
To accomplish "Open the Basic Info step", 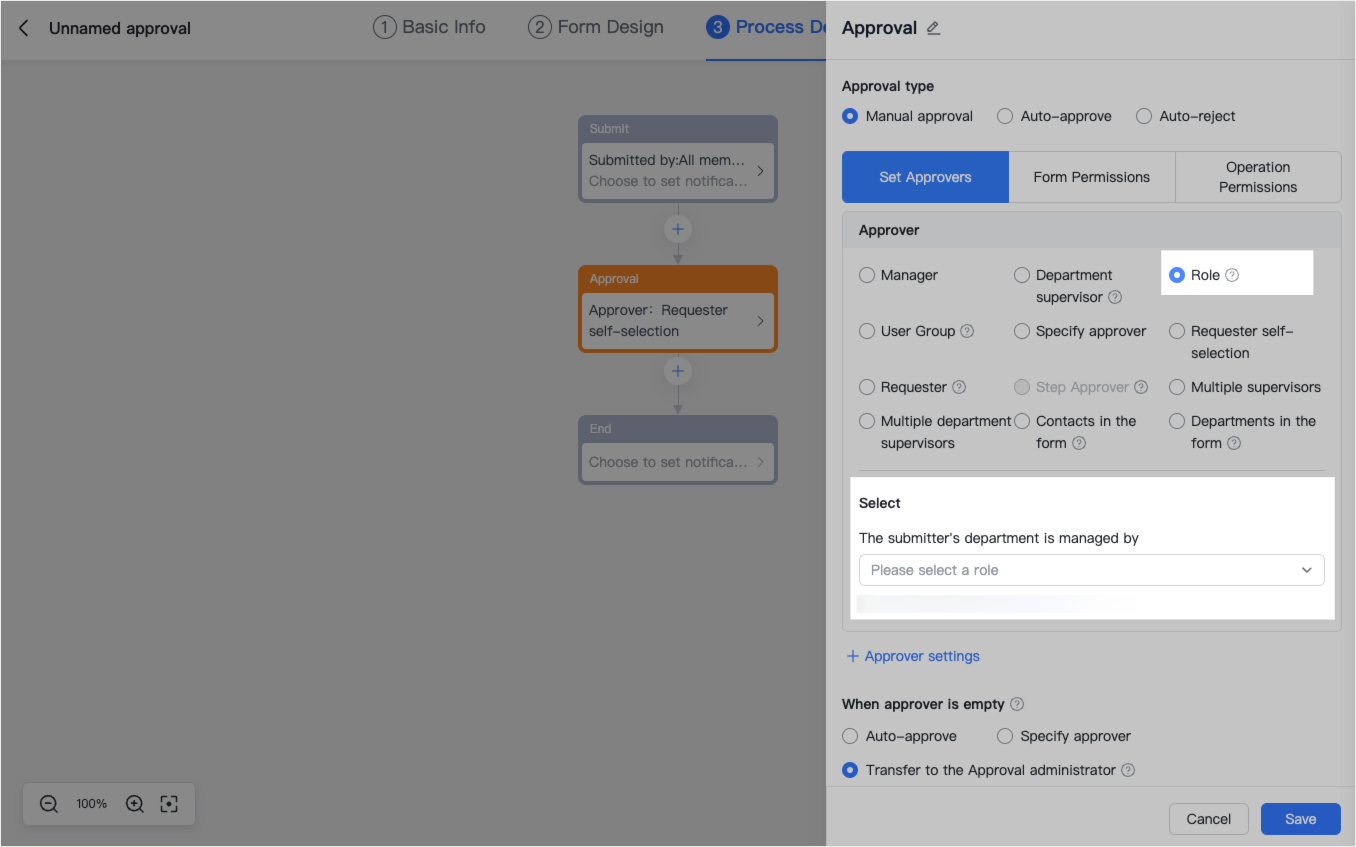I will pyautogui.click(x=429, y=26).
